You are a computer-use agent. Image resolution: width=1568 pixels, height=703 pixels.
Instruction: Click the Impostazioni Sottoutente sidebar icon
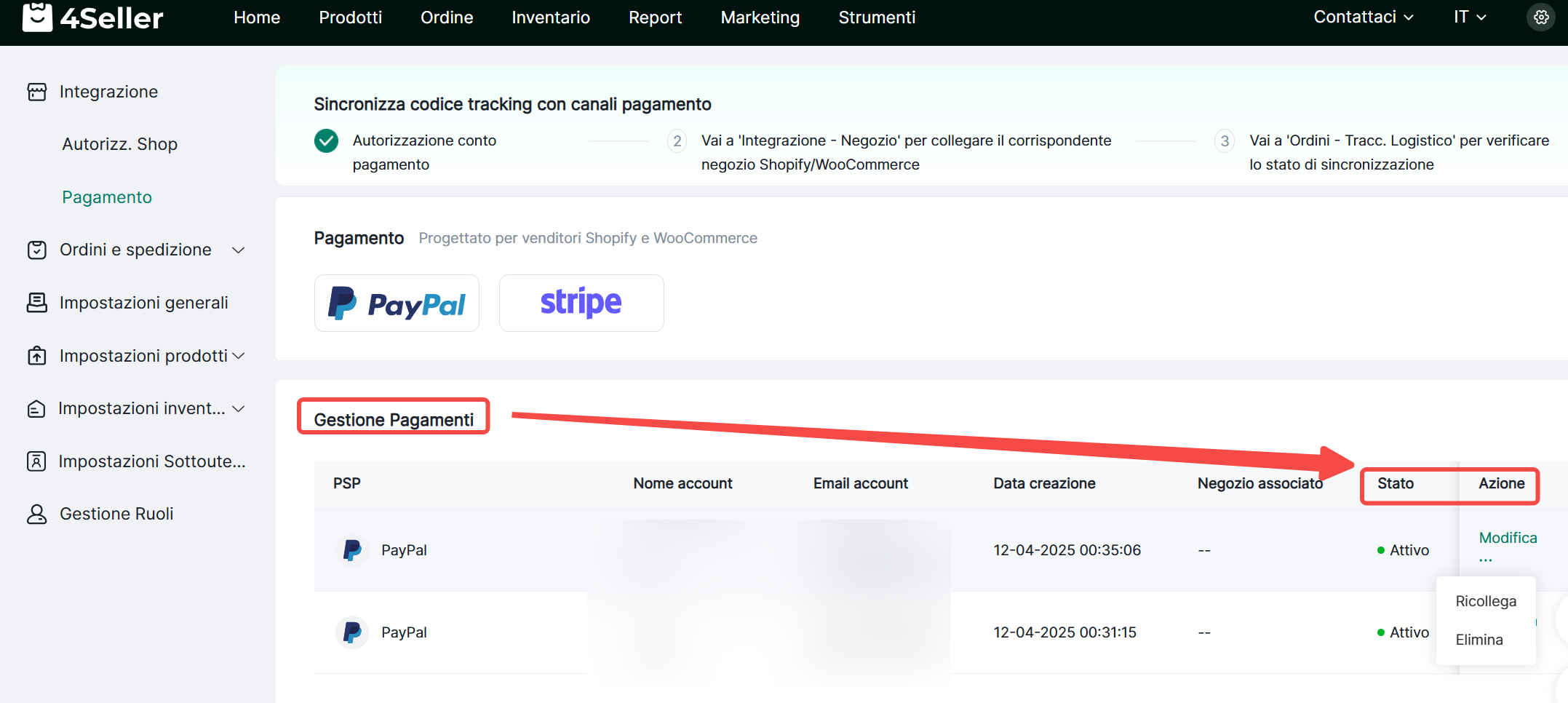tap(37, 461)
